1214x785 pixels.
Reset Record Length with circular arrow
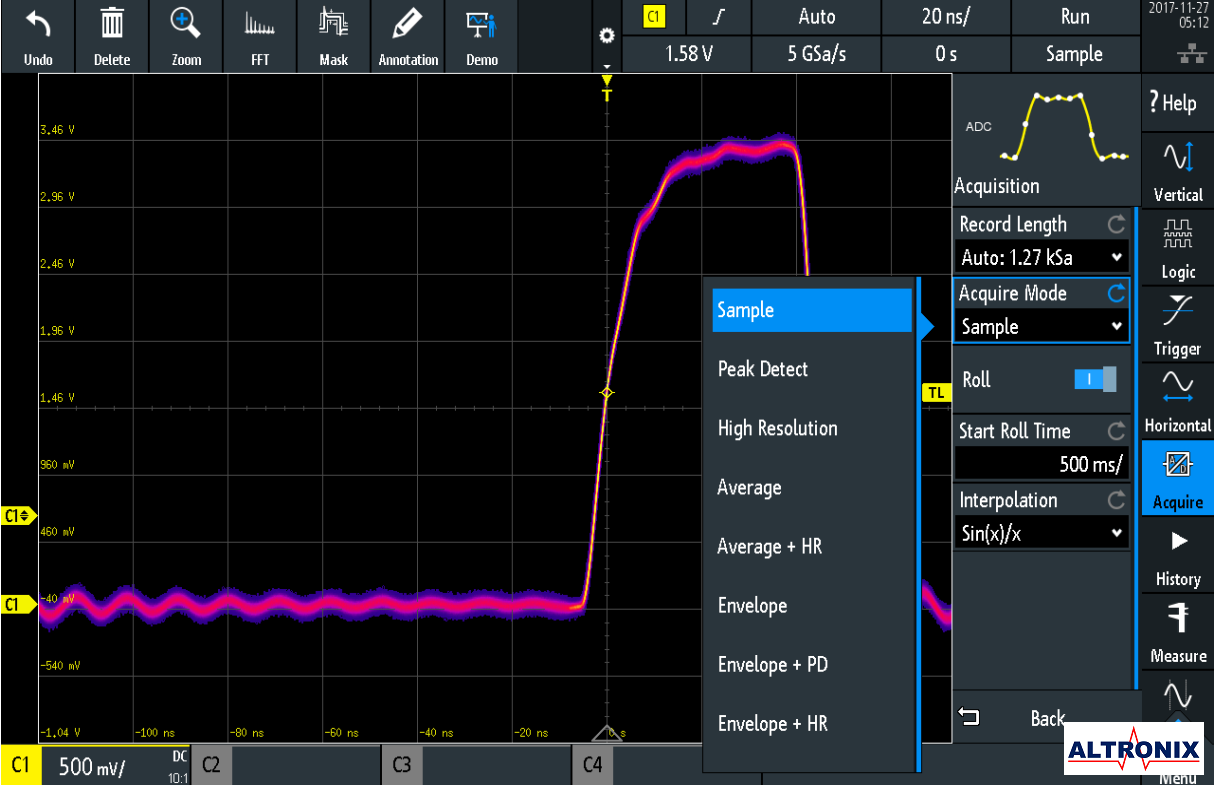[1116, 225]
